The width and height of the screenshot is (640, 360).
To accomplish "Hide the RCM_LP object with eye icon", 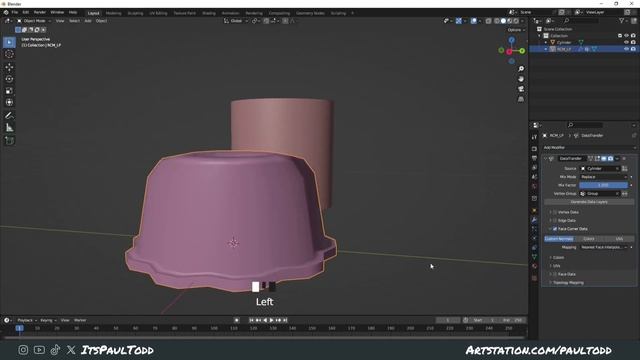I will pyautogui.click(x=626, y=49).
